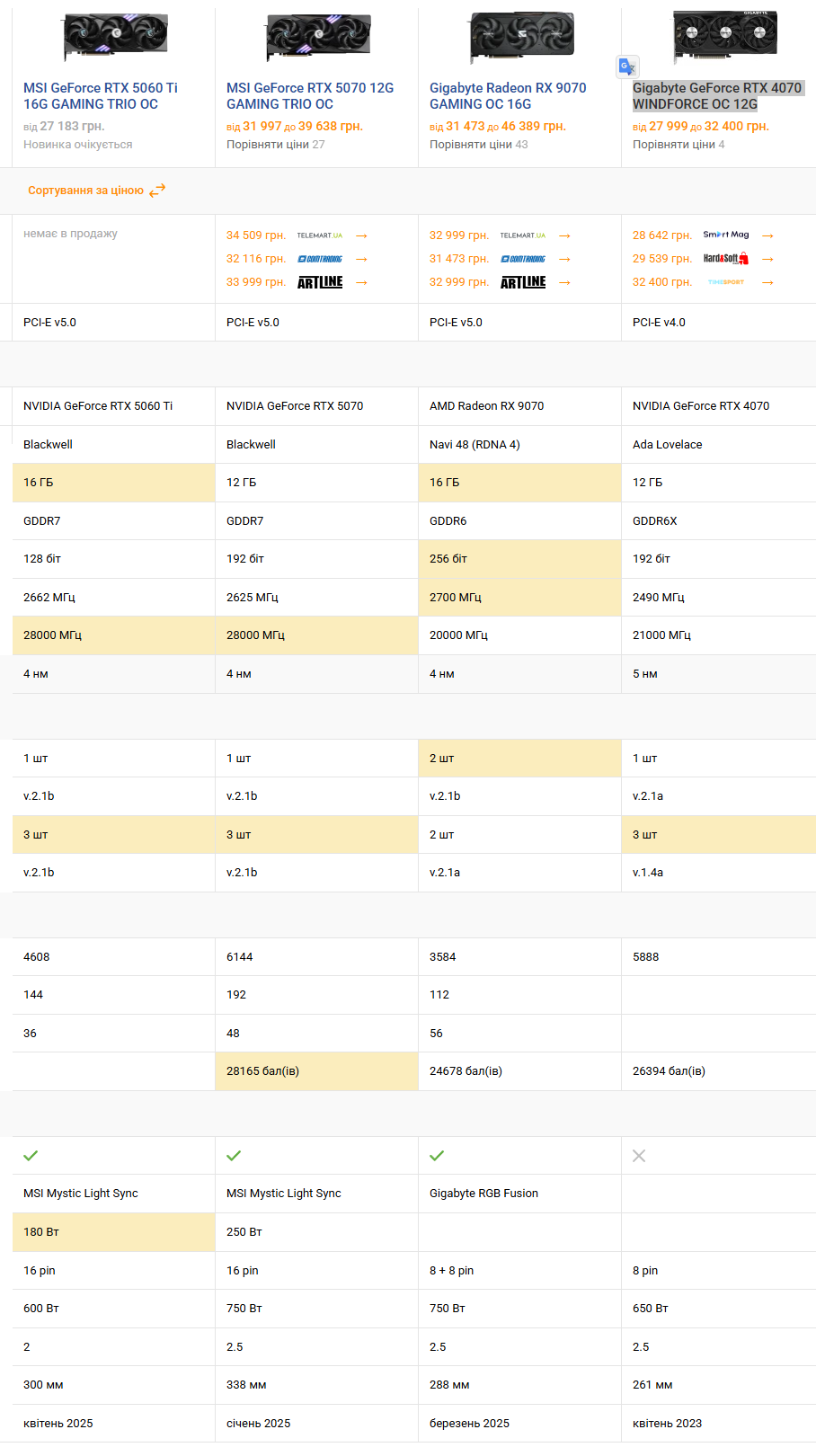The height and width of the screenshot is (1456, 816).
Task: Click the price range 27 999 до 32 400 грн.
Action: coord(701,127)
